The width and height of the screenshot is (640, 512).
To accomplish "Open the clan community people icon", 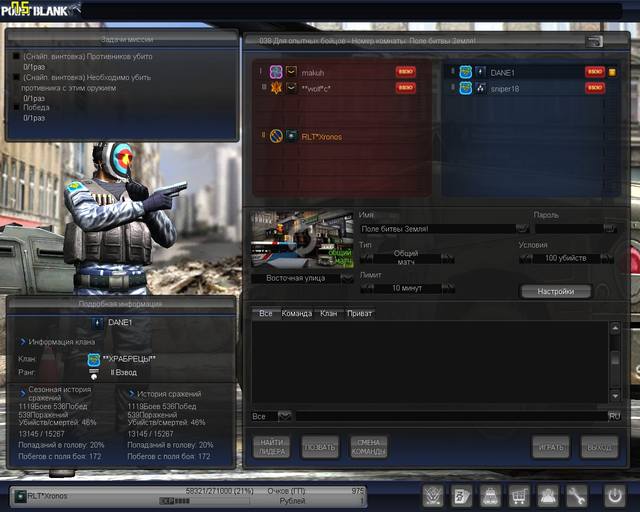I will pos(547,496).
